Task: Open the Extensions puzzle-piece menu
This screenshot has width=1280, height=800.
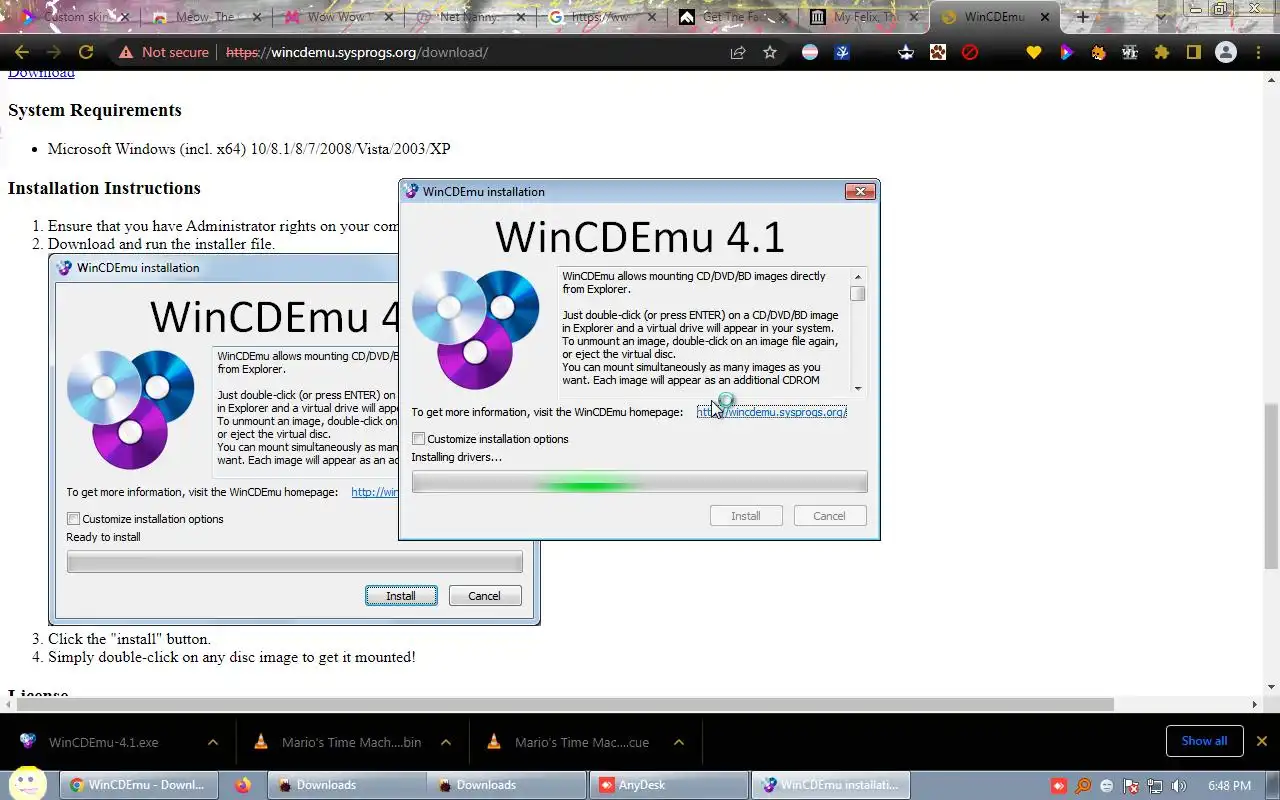Action: coord(1162,52)
